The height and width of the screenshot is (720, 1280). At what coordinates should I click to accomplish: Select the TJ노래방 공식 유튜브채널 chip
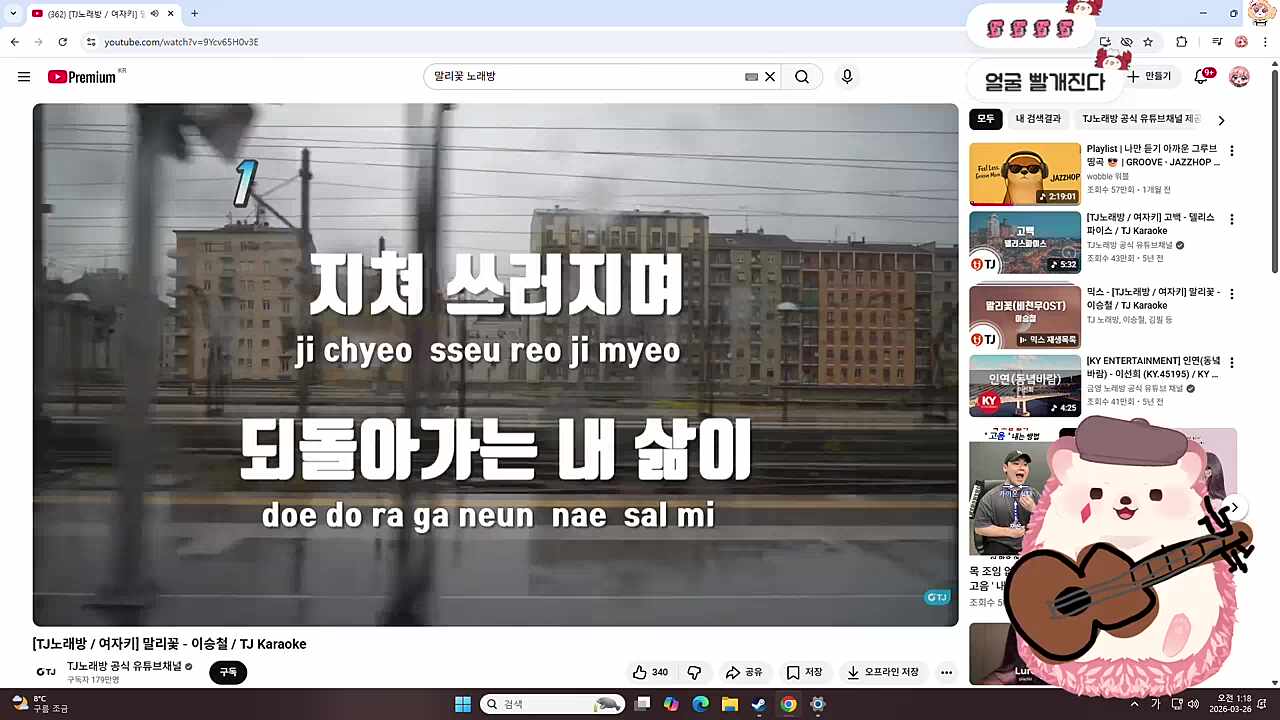(x=1140, y=119)
